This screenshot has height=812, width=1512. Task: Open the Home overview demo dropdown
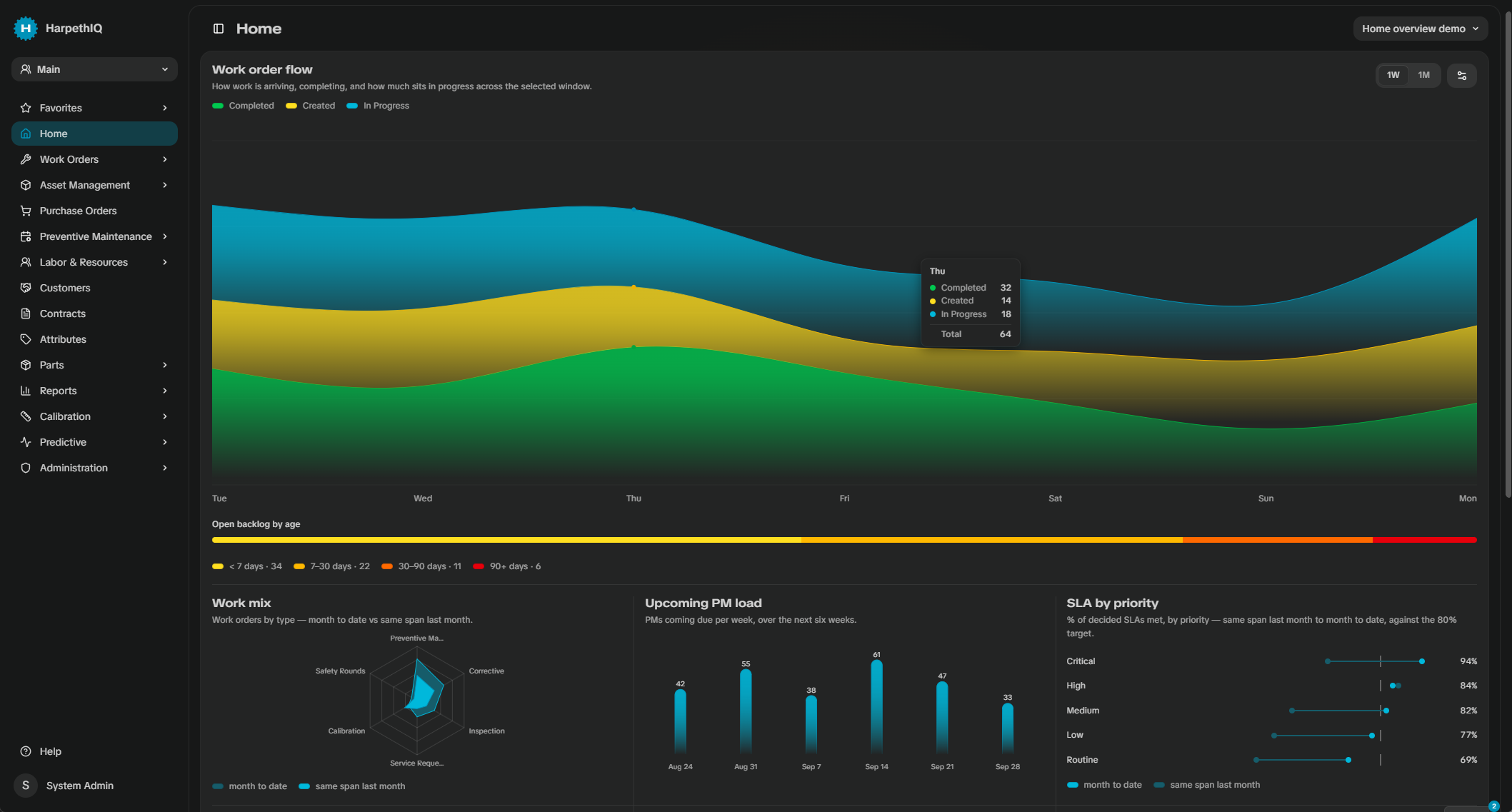pos(1421,29)
